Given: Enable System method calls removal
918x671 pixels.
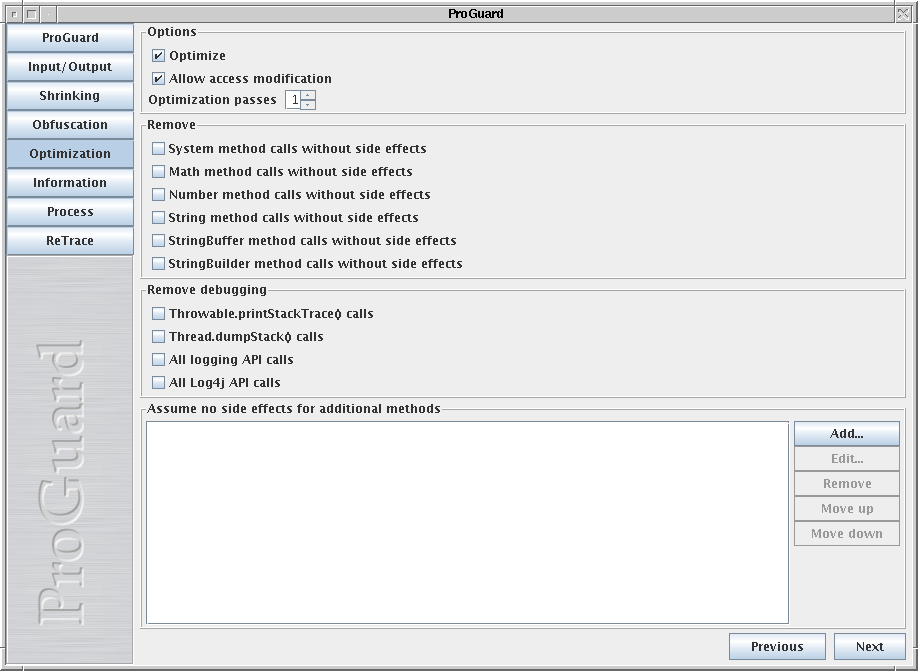Looking at the screenshot, I should 158,149.
